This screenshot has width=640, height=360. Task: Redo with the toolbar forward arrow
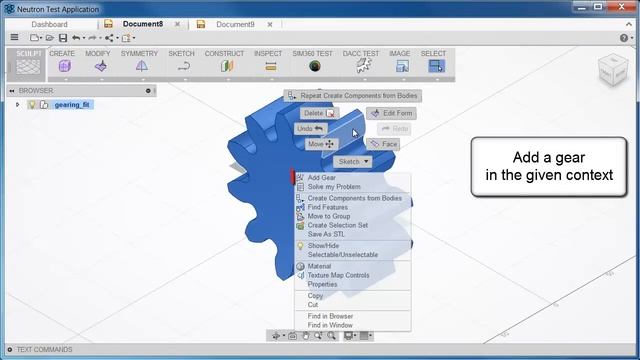pos(93,38)
